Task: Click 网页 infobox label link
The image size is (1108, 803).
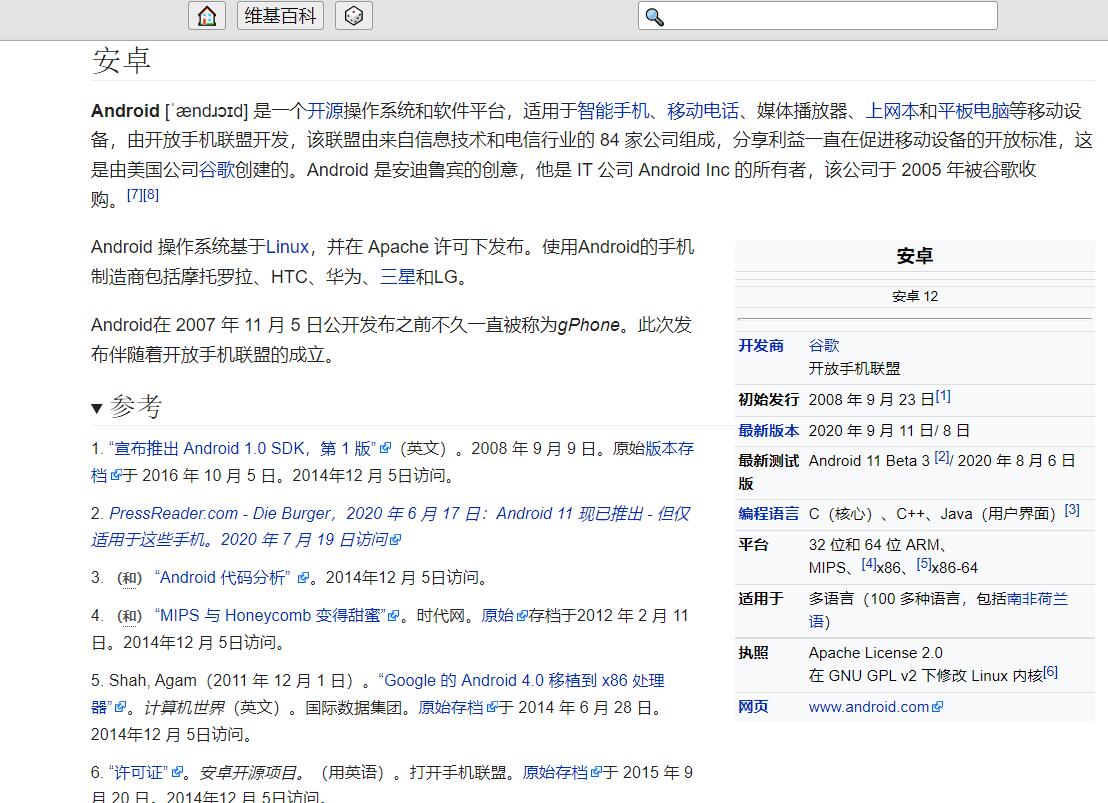Action: pos(753,707)
